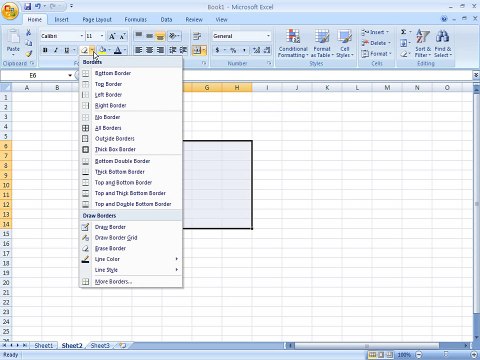The height and width of the screenshot is (360, 480).
Task: Click the zoom out minus button
Action: (419, 355)
